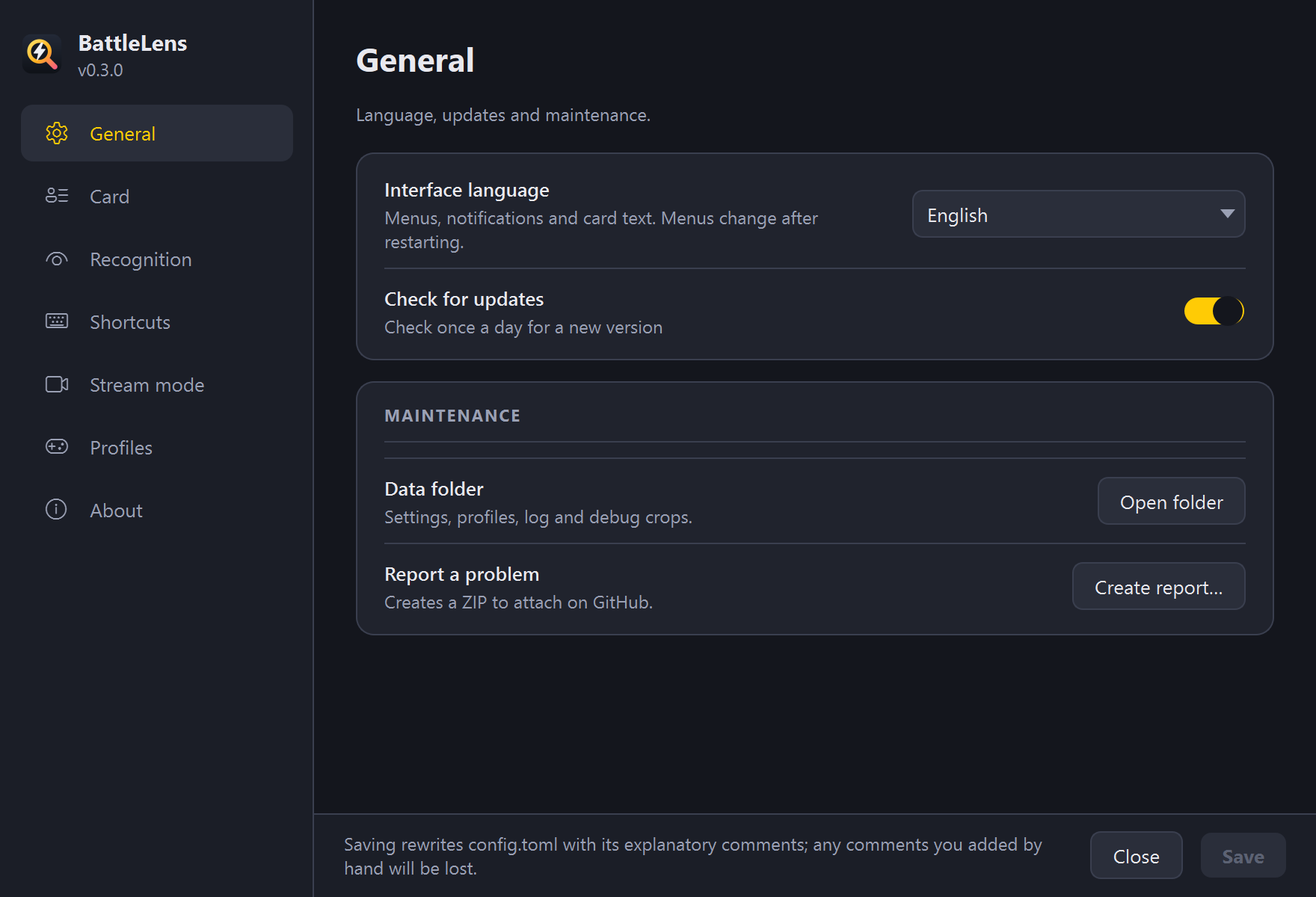Click 'Settings, profiles, log and debug crops.'
Image resolution: width=1316 pixels, height=897 pixels.
(538, 517)
